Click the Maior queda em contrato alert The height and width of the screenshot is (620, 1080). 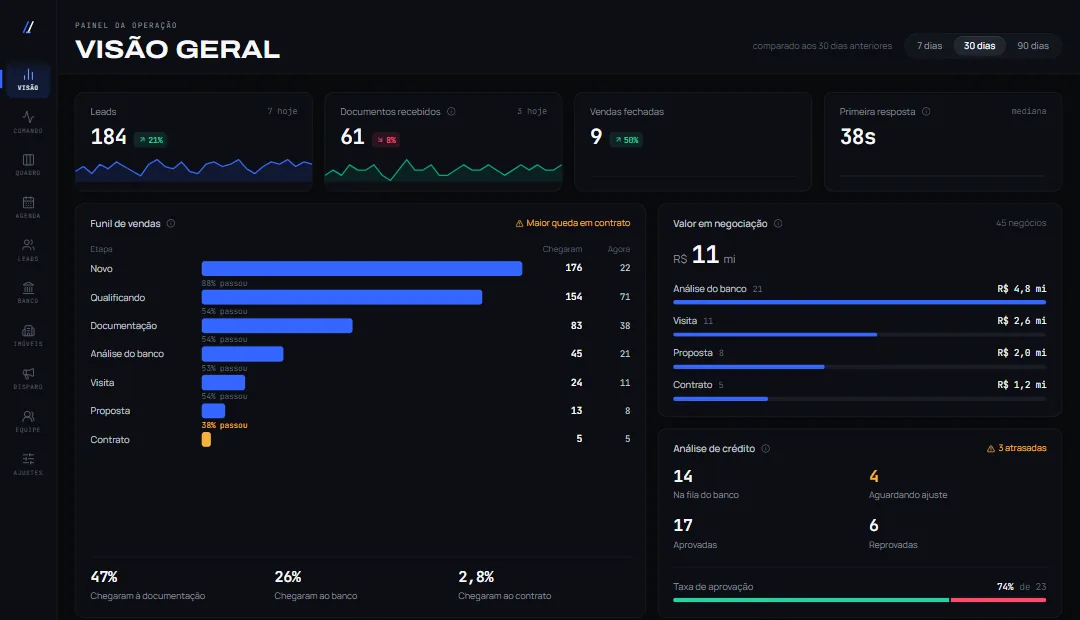tap(573, 223)
